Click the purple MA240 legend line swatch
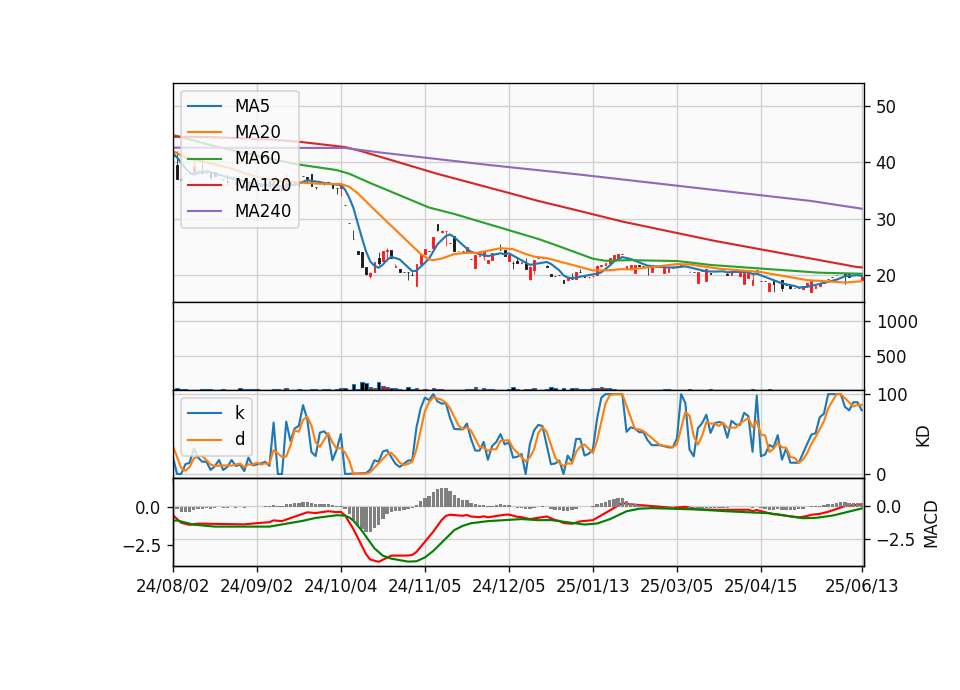The image size is (960, 690). click(204, 211)
